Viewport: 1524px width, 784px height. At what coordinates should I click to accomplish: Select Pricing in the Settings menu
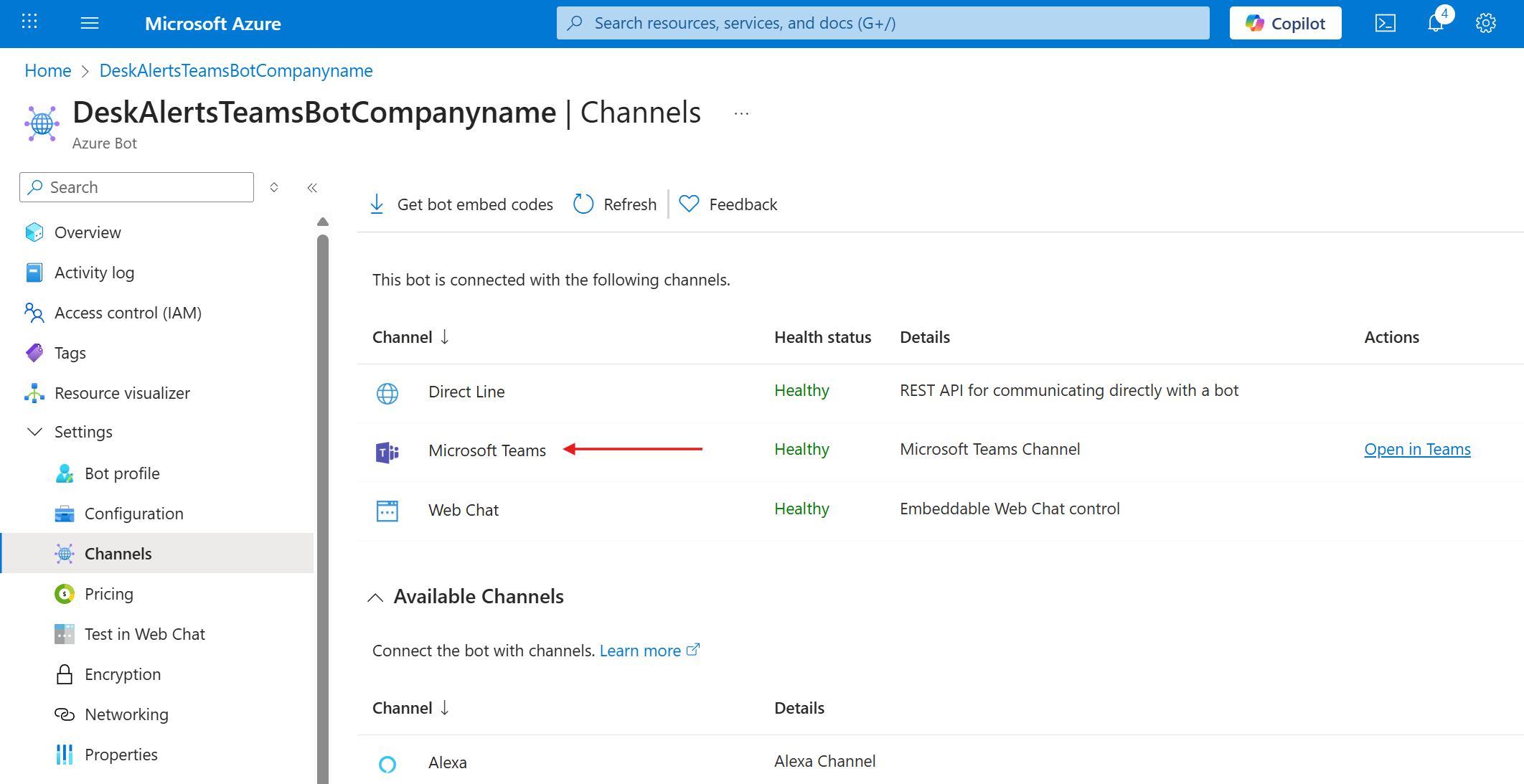tap(109, 593)
